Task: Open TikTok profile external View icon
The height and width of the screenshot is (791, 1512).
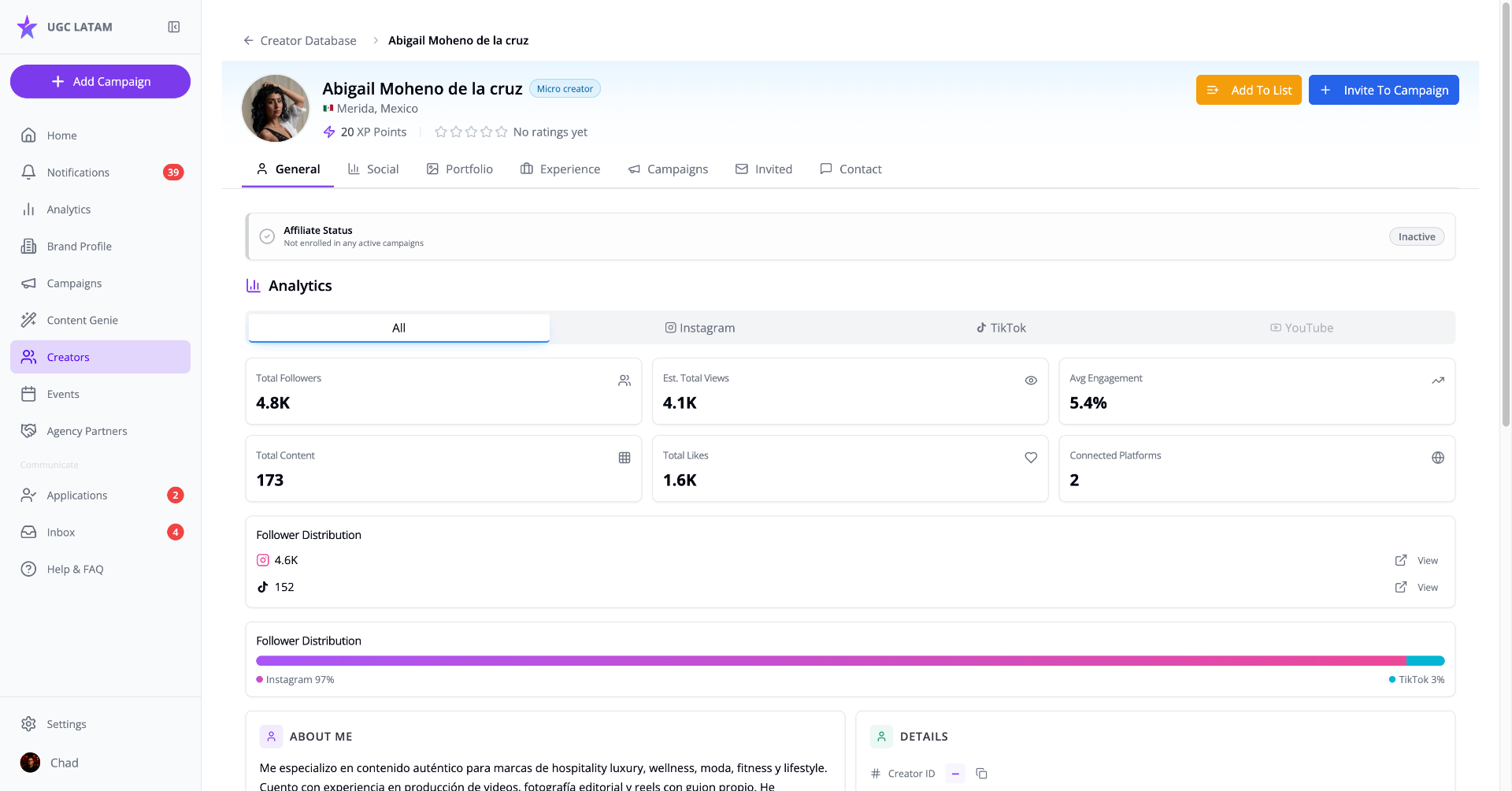Action: [1401, 587]
